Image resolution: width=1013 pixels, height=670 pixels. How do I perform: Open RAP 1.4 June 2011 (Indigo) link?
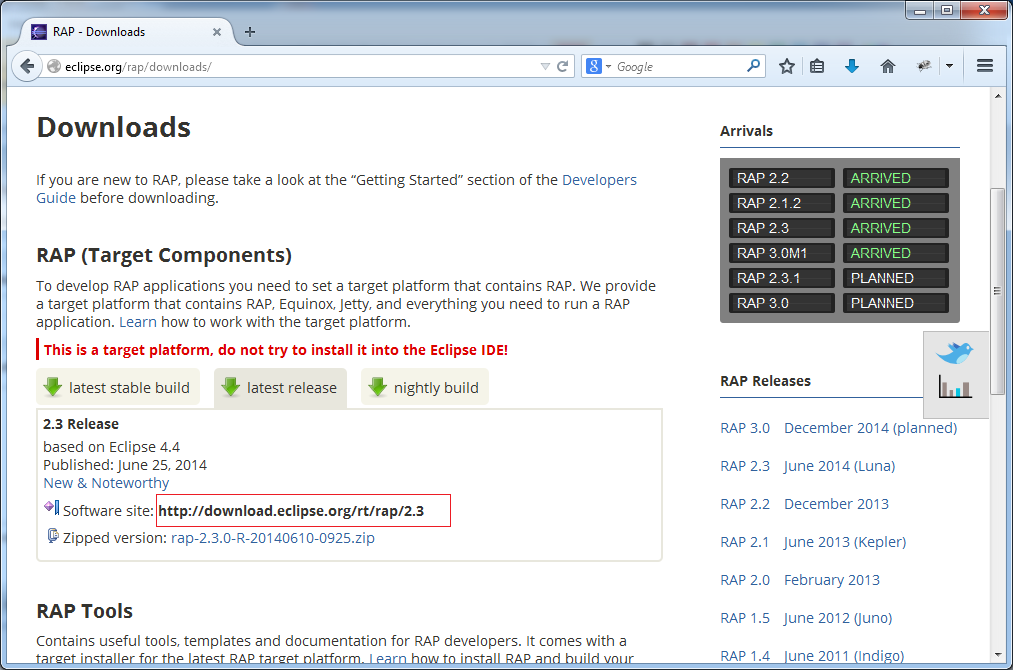(812, 656)
